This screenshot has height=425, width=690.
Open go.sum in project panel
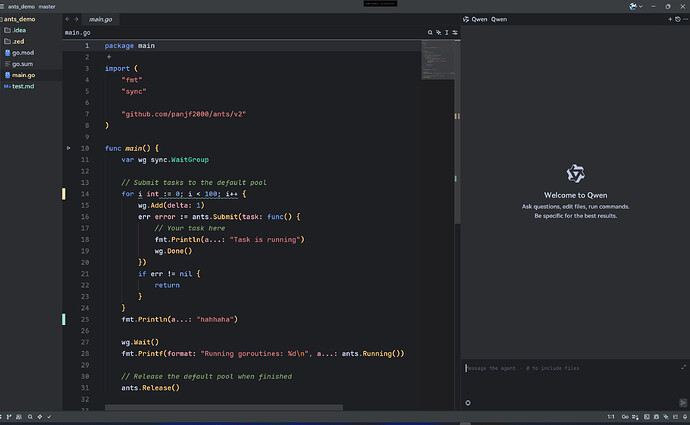(x=31, y=64)
